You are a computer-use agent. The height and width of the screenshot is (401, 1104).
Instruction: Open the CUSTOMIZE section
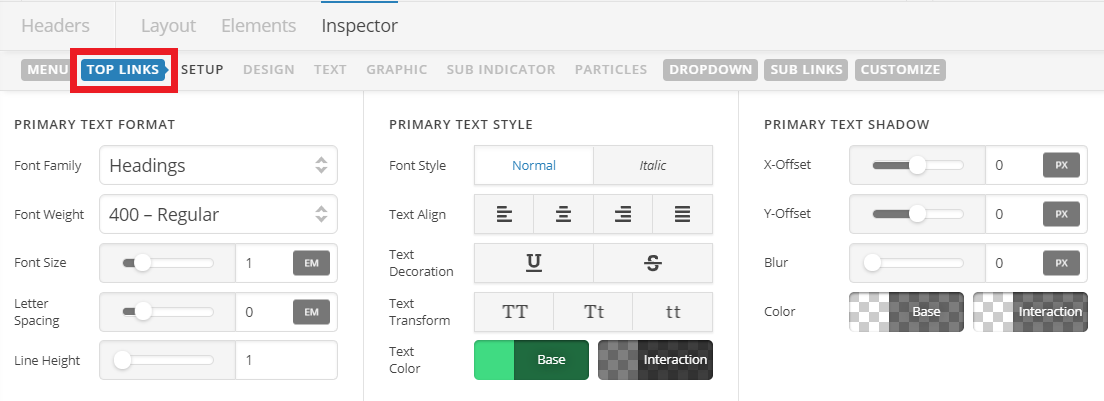(x=901, y=70)
